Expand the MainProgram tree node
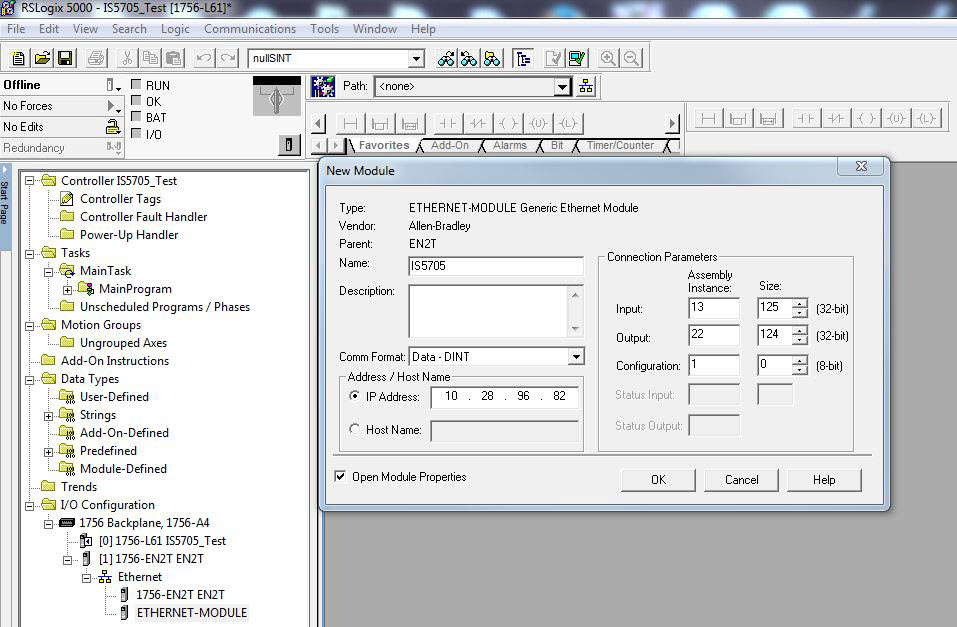The height and width of the screenshot is (627, 957). (x=68, y=289)
